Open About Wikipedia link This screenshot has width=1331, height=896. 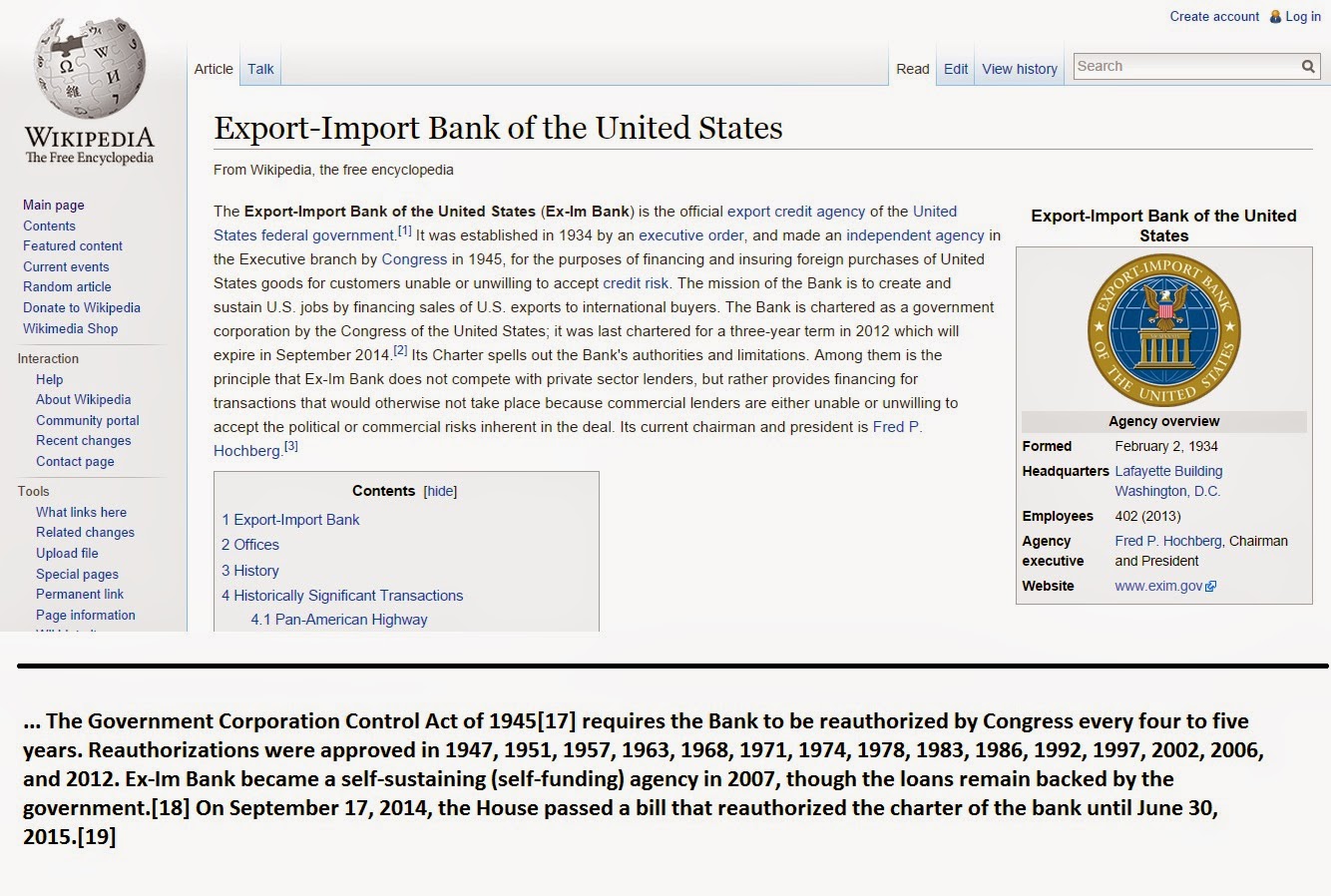pyautogui.click(x=84, y=399)
